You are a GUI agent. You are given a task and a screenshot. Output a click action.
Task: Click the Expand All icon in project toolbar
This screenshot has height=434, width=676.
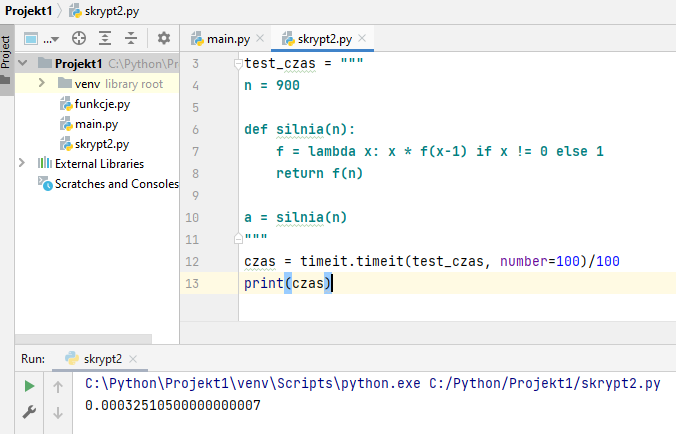click(x=104, y=39)
